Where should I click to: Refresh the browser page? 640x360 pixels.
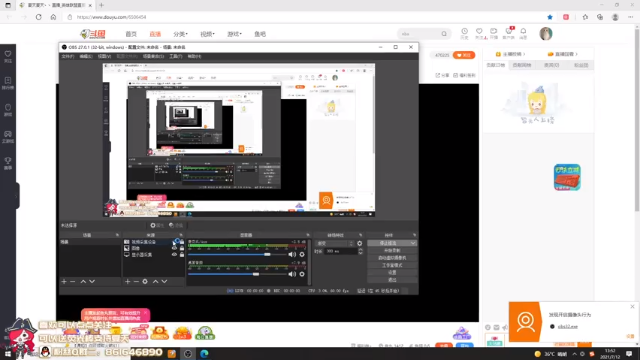[x=39, y=17]
